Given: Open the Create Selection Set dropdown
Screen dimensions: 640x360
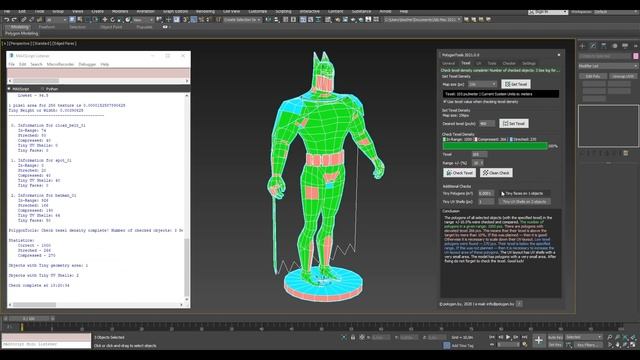Looking at the screenshot, I should [242, 20].
